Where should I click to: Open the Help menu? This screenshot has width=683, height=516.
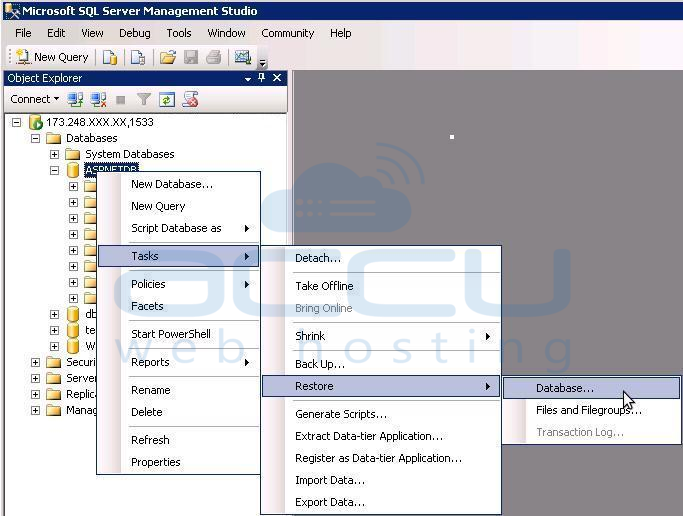(x=341, y=33)
